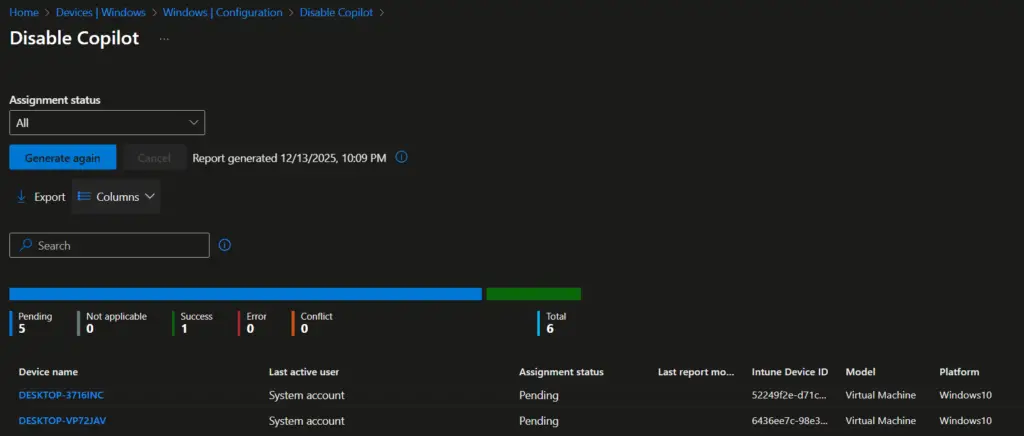The height and width of the screenshot is (436, 1024).
Task: Click the Columns list icon
Action: coord(84,196)
